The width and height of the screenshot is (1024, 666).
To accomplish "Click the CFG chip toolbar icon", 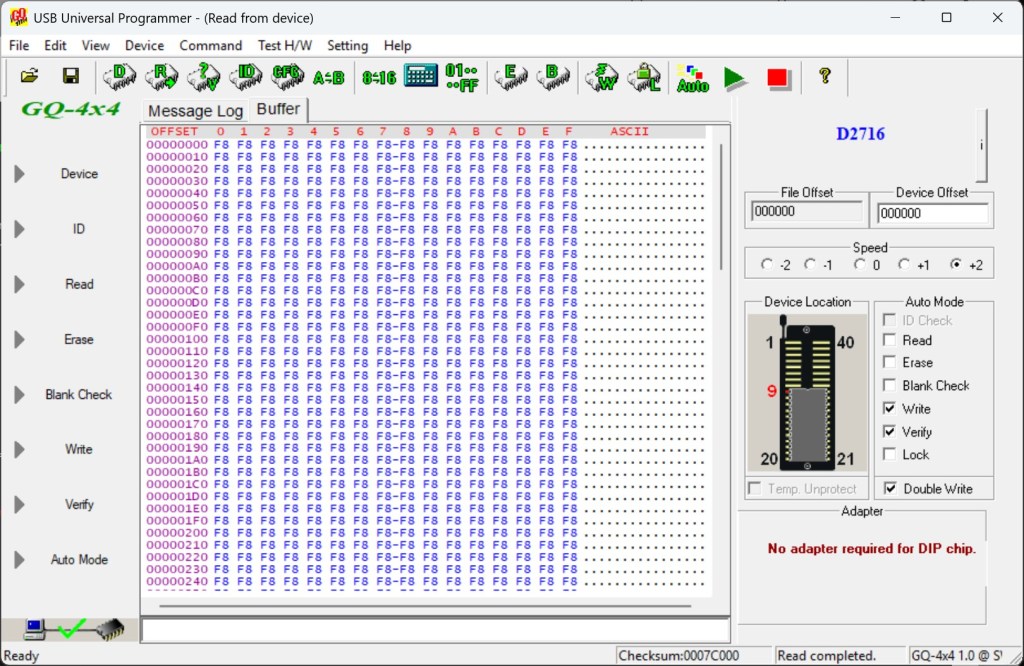I will (287, 76).
